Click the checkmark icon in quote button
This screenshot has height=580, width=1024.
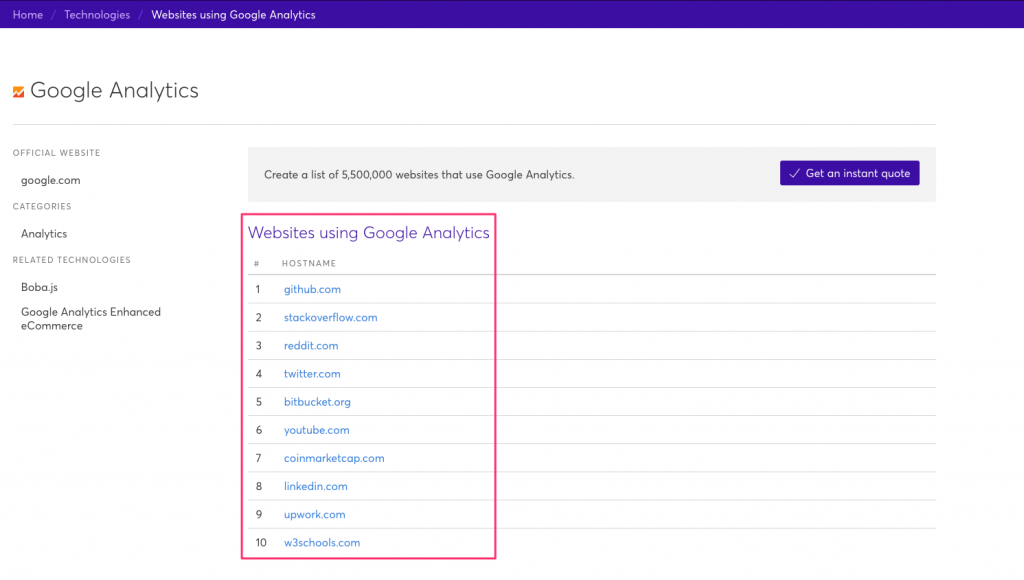[794, 173]
